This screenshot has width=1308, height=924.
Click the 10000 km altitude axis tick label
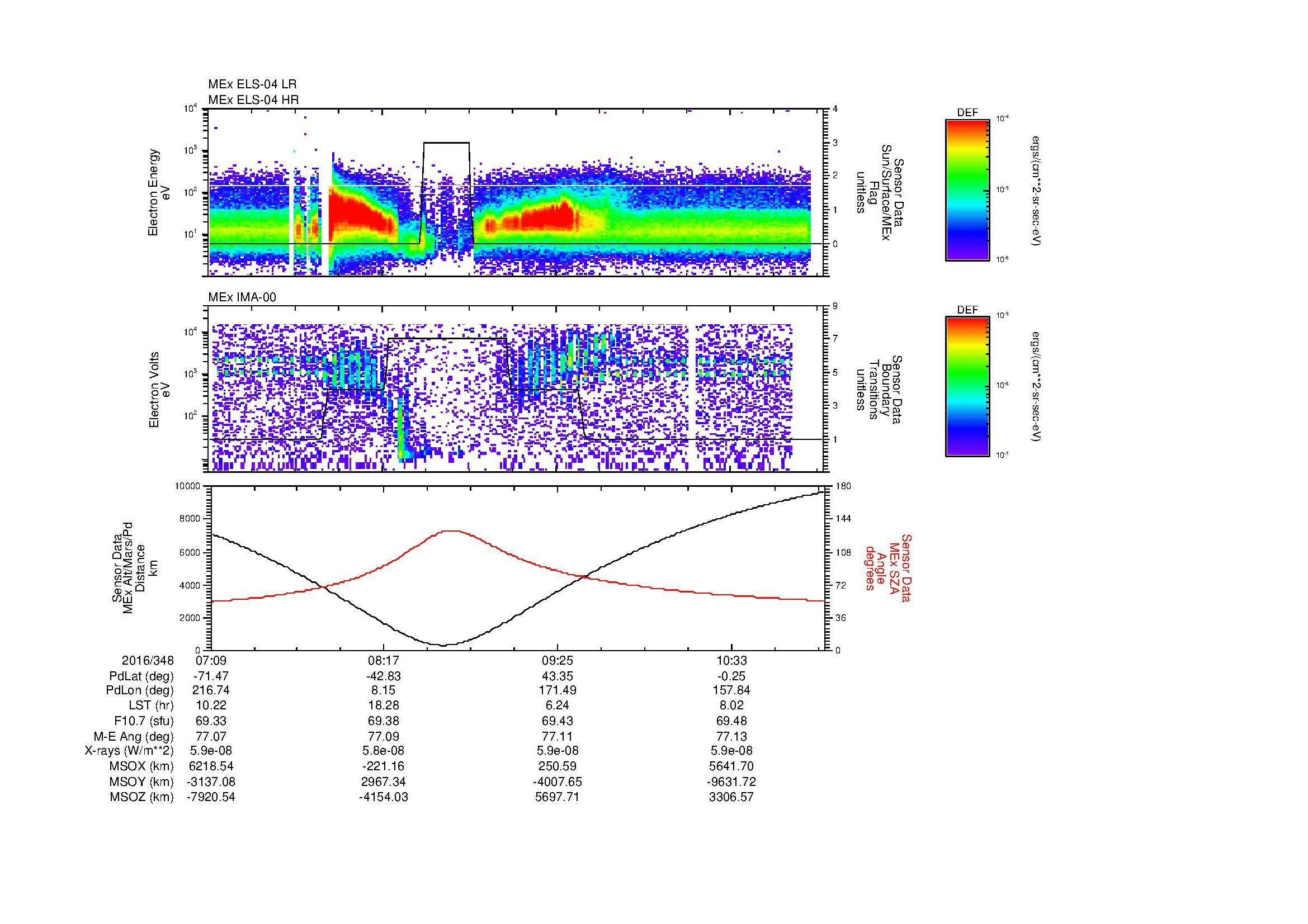click(187, 486)
